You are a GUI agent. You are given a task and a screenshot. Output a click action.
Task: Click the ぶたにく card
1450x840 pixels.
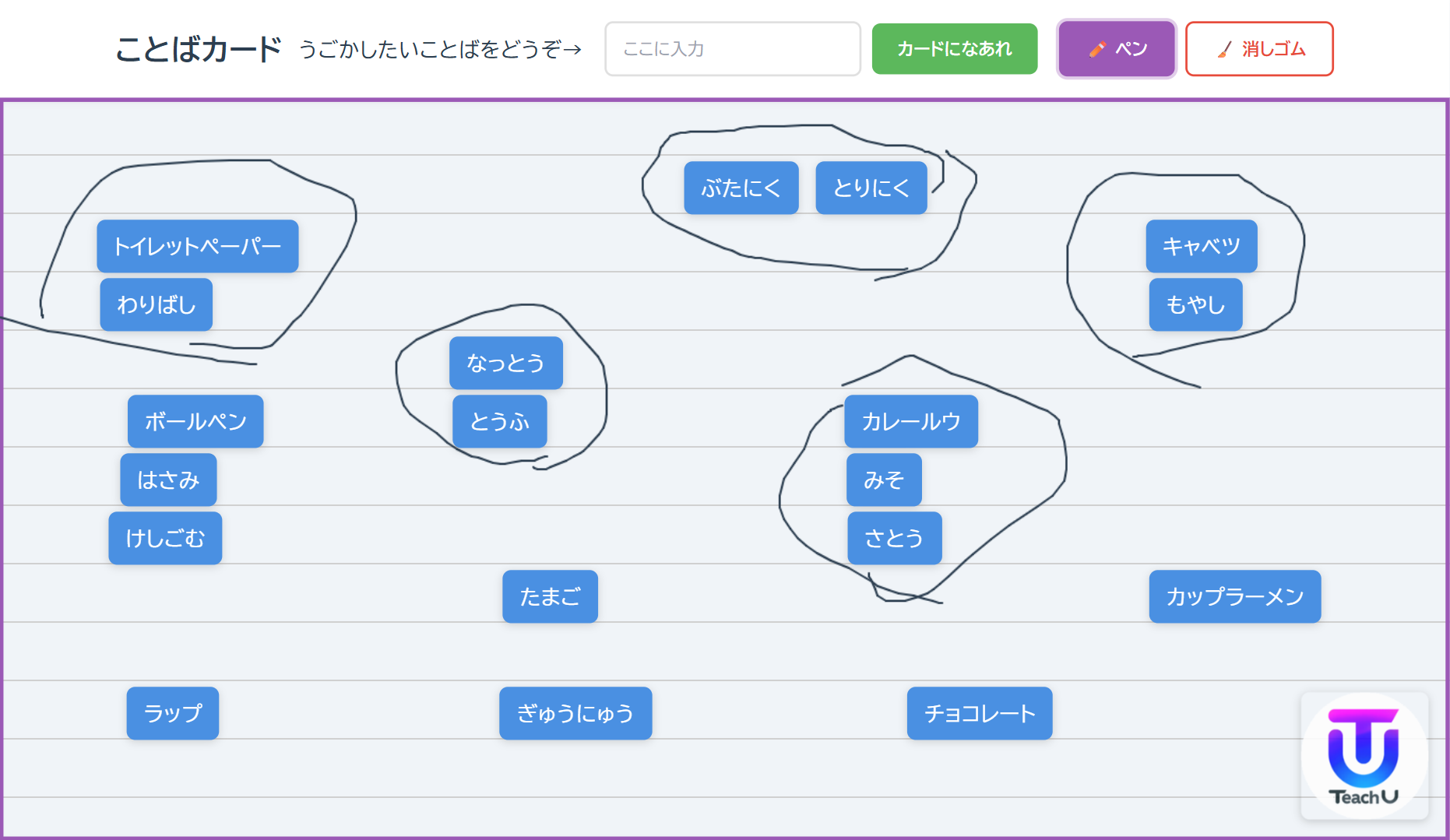coord(741,187)
